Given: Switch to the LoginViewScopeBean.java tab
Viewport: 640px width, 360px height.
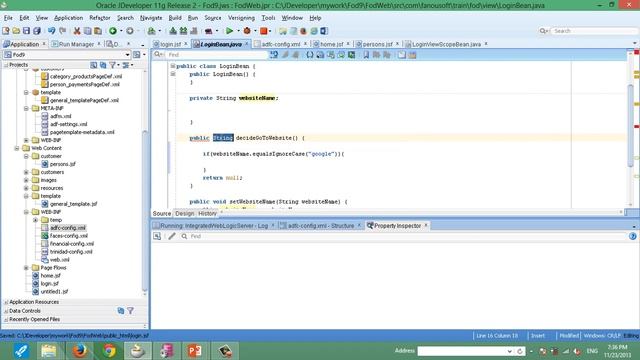Looking at the screenshot, I should coord(446,44).
